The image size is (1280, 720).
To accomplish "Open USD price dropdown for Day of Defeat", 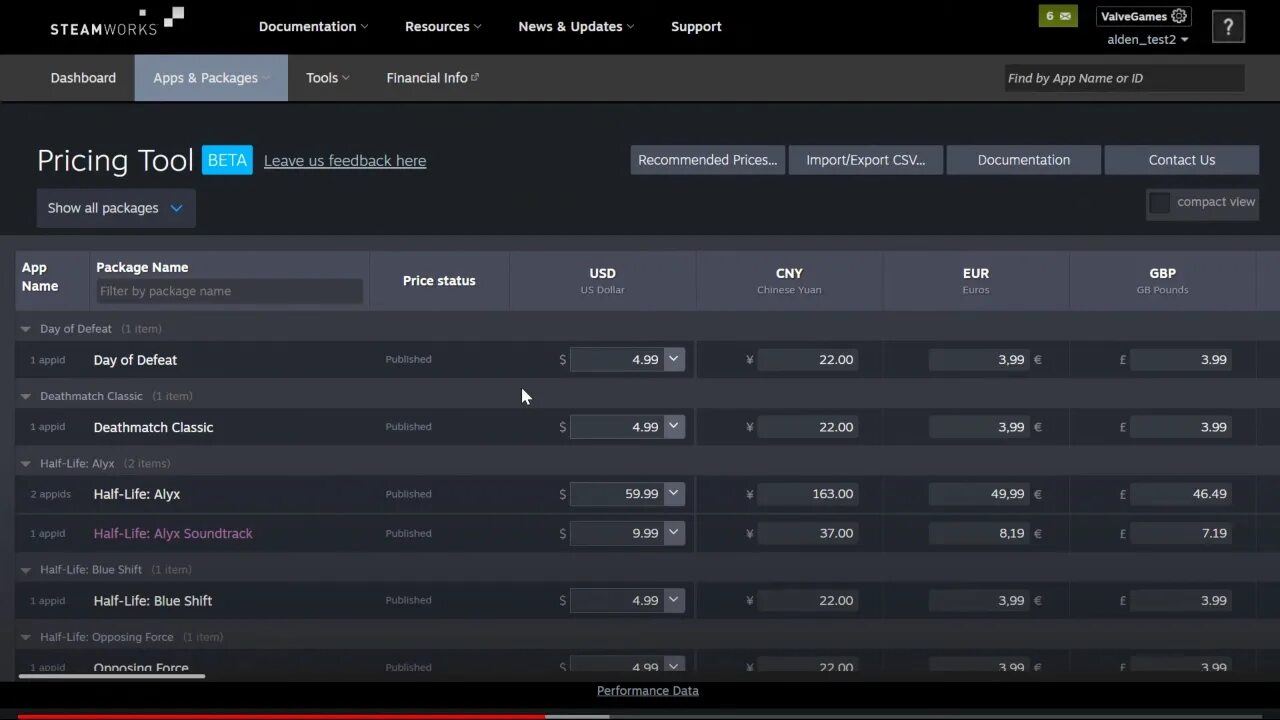I will tap(674, 359).
